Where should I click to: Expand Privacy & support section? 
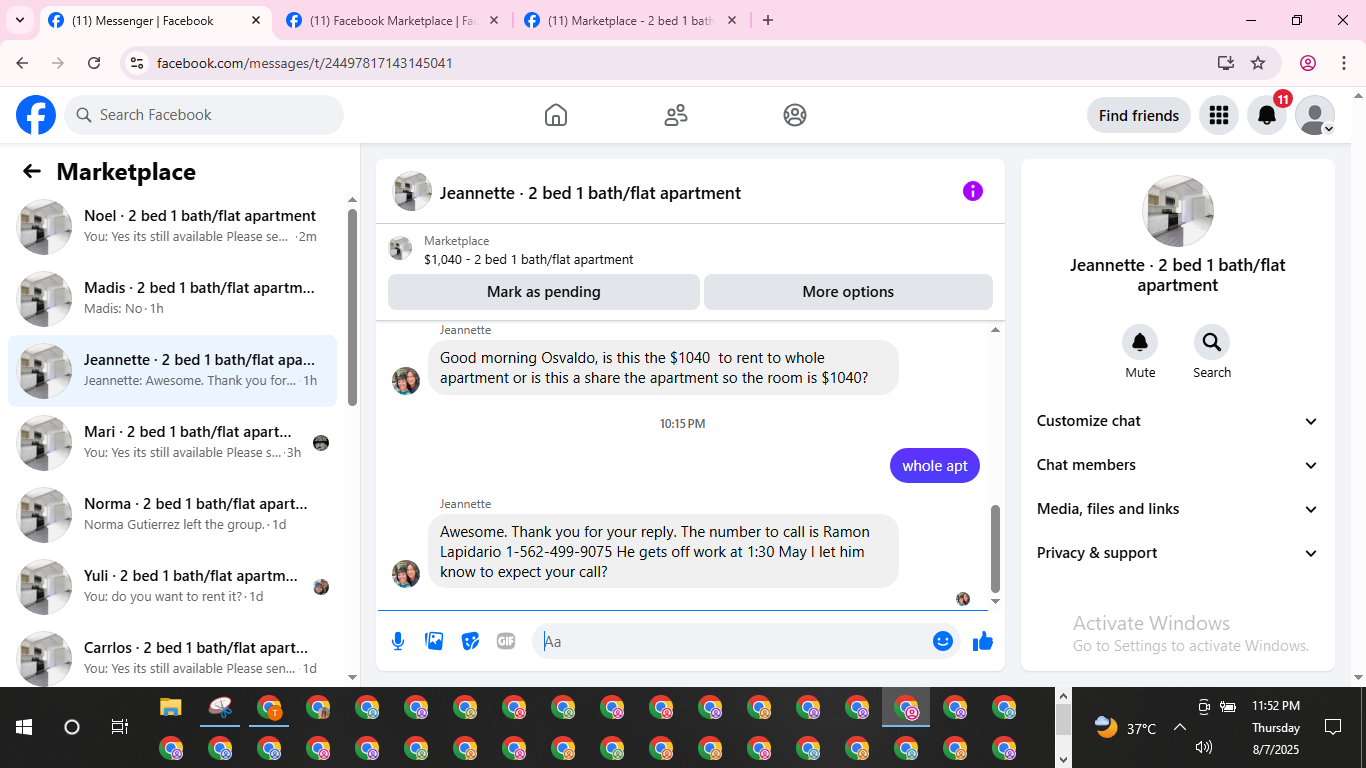[x=1178, y=553]
